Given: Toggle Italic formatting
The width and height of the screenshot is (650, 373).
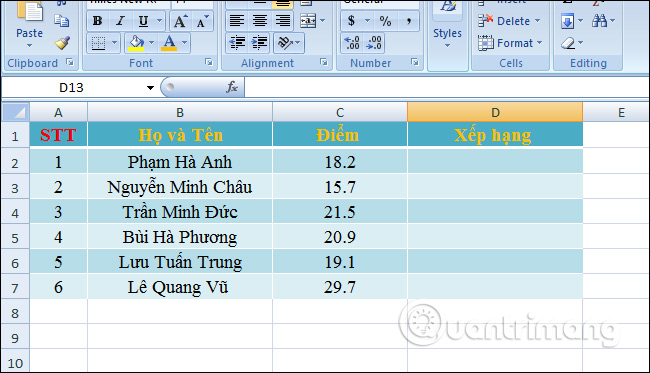Looking at the screenshot, I should [121, 21].
